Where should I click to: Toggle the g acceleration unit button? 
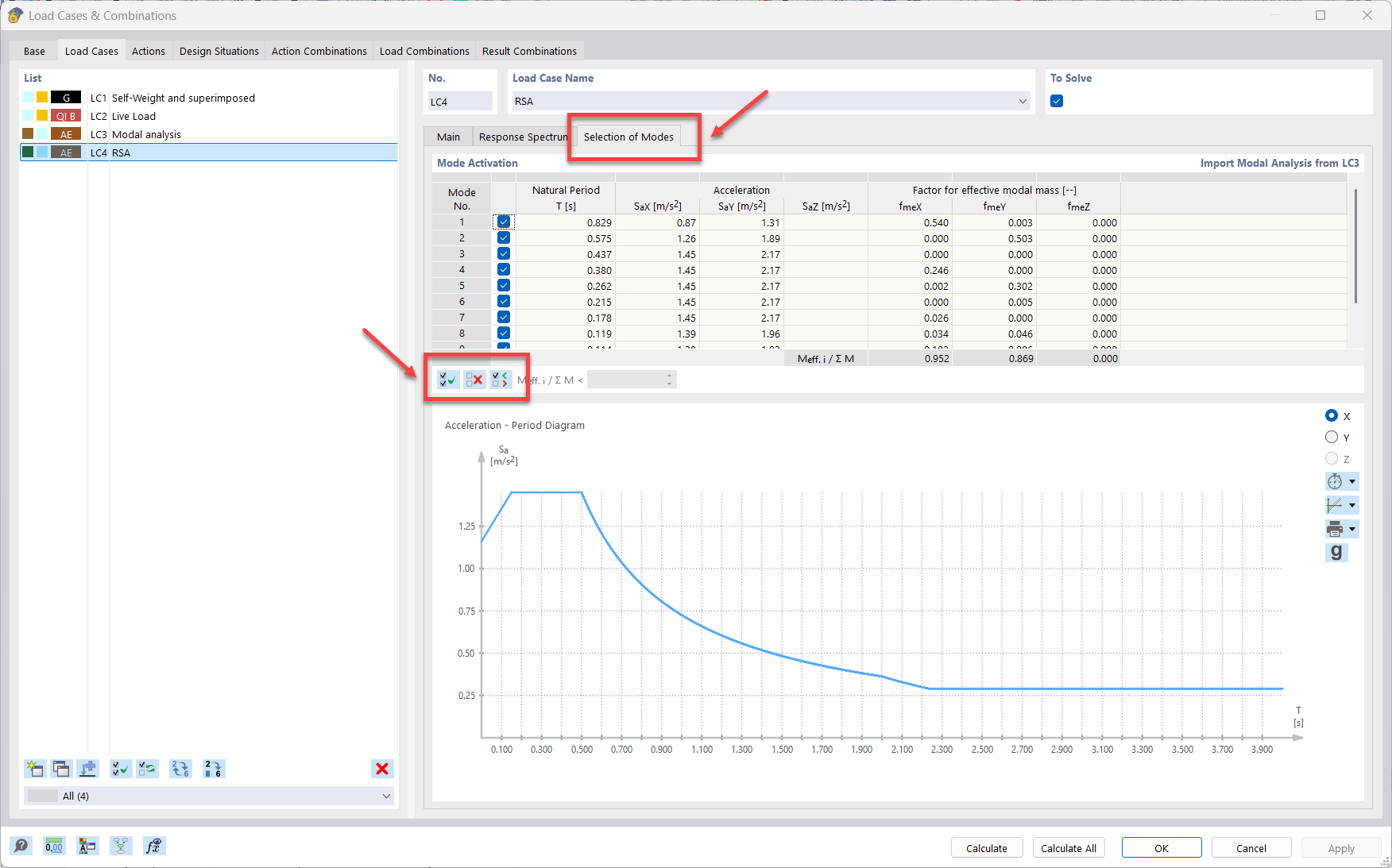[x=1336, y=552]
